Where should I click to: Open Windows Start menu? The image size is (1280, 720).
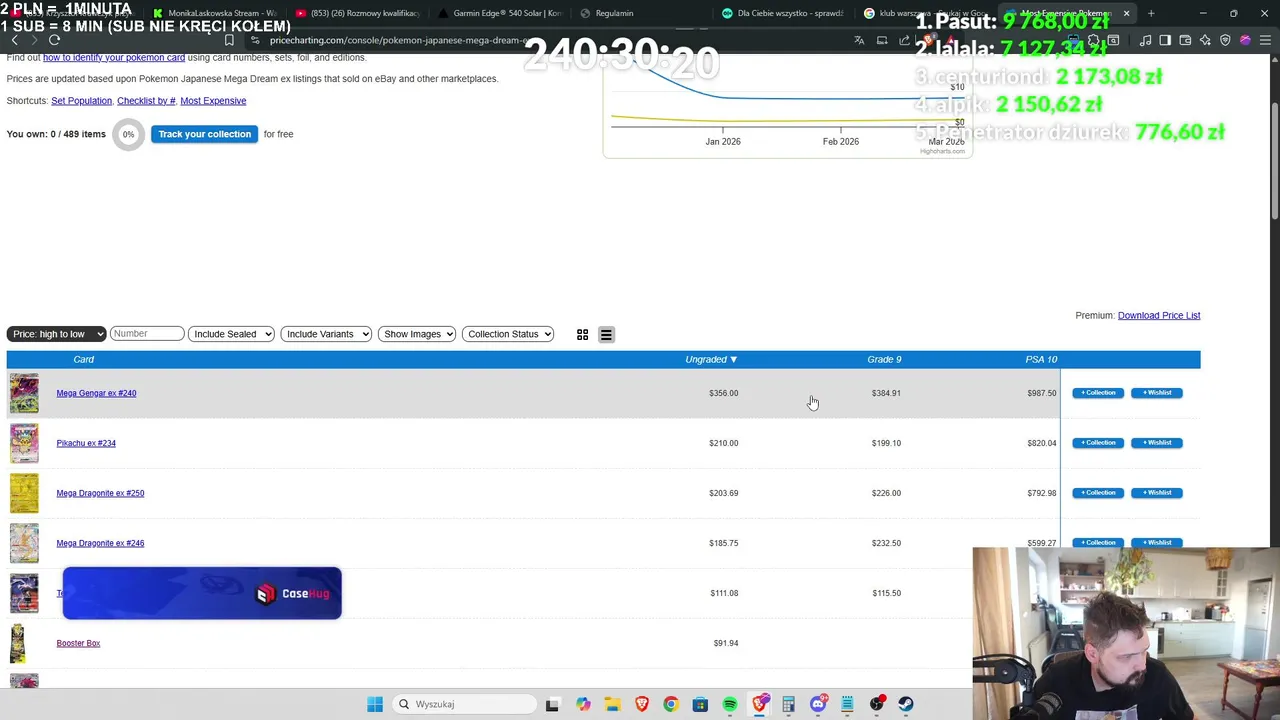tap(375, 704)
